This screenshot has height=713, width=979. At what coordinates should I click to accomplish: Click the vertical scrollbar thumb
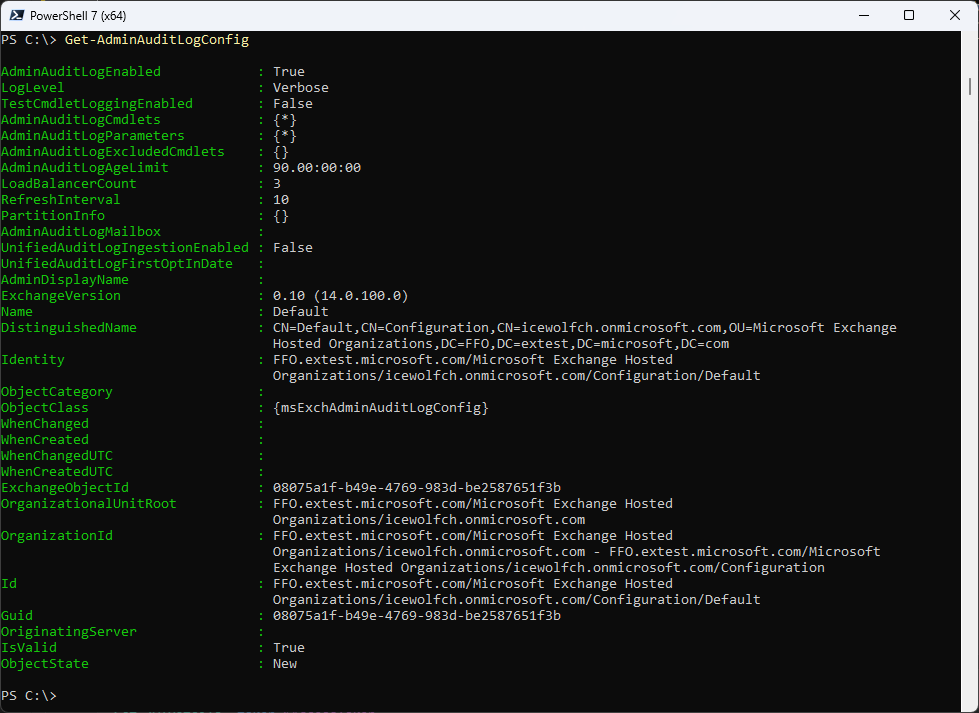[970, 86]
